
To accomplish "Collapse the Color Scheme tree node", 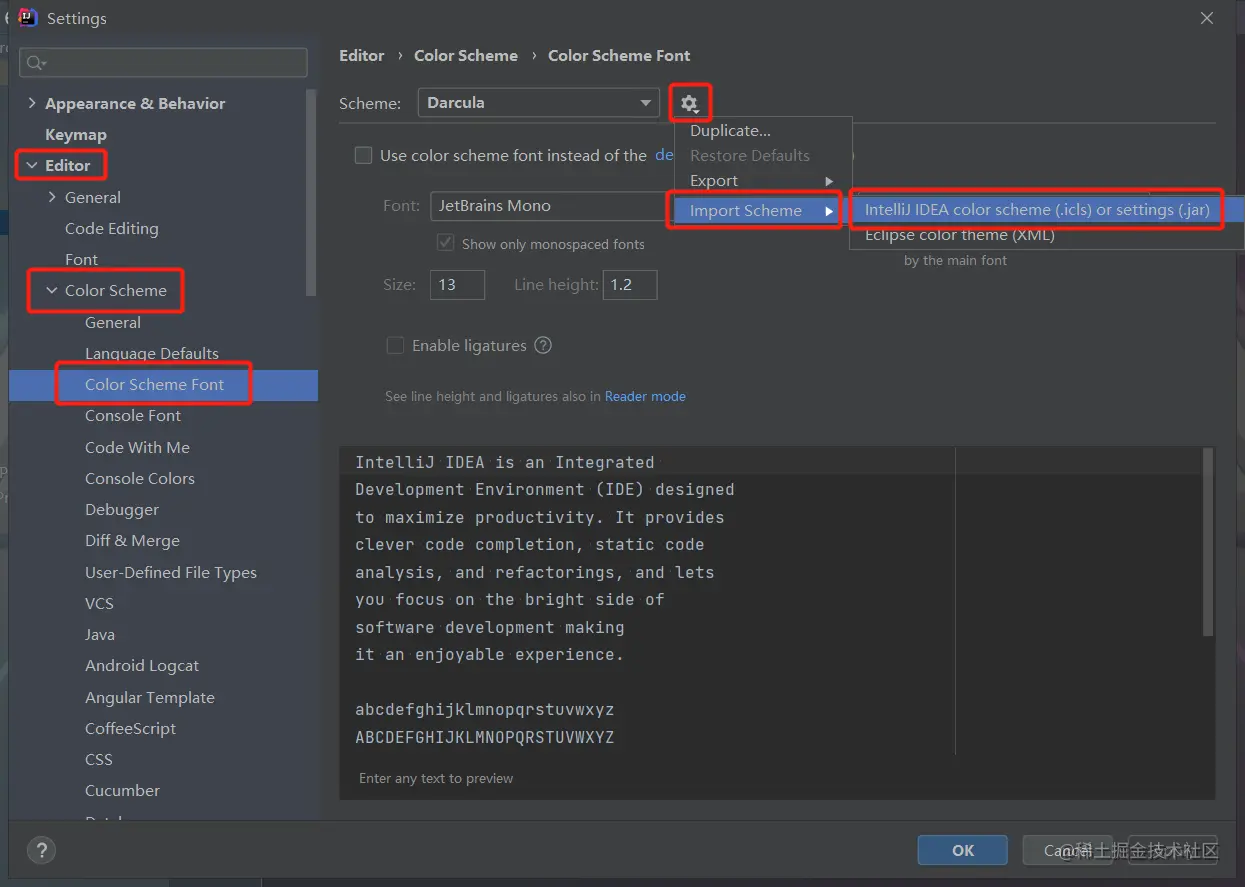I will coord(52,291).
